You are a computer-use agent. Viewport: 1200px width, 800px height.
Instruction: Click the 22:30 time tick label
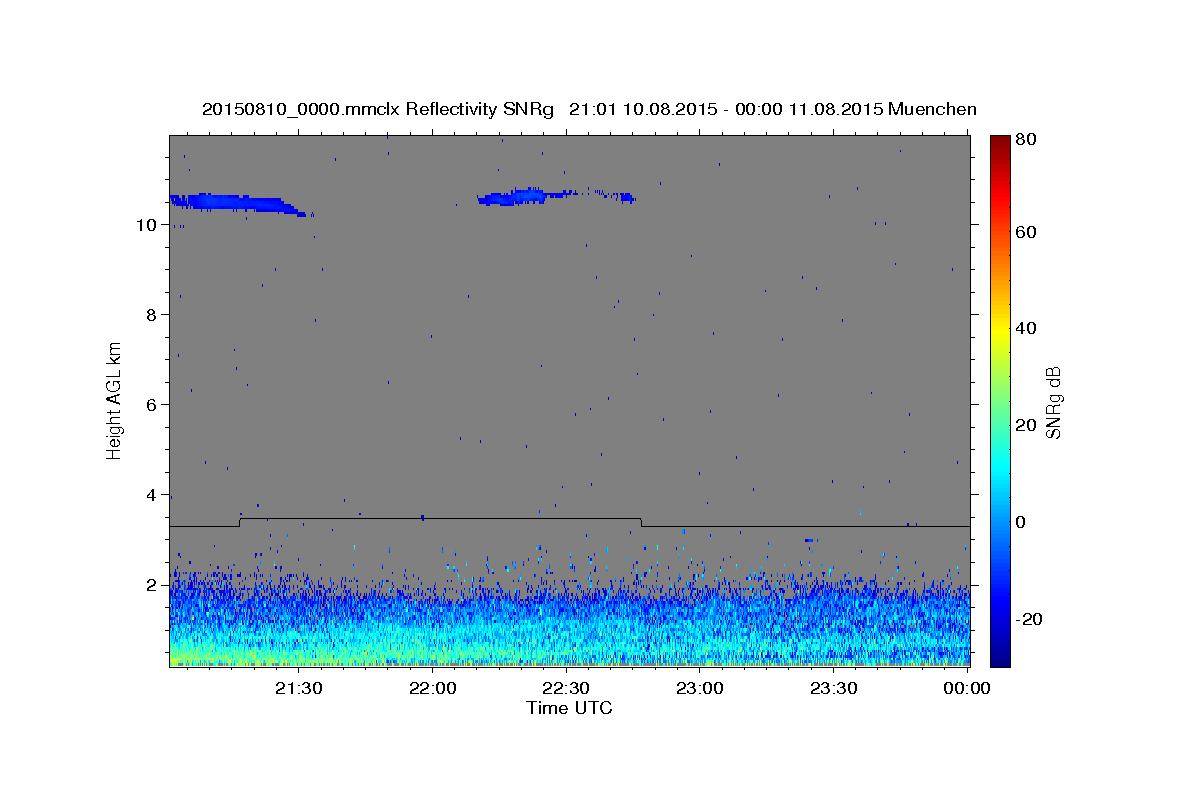[566, 689]
